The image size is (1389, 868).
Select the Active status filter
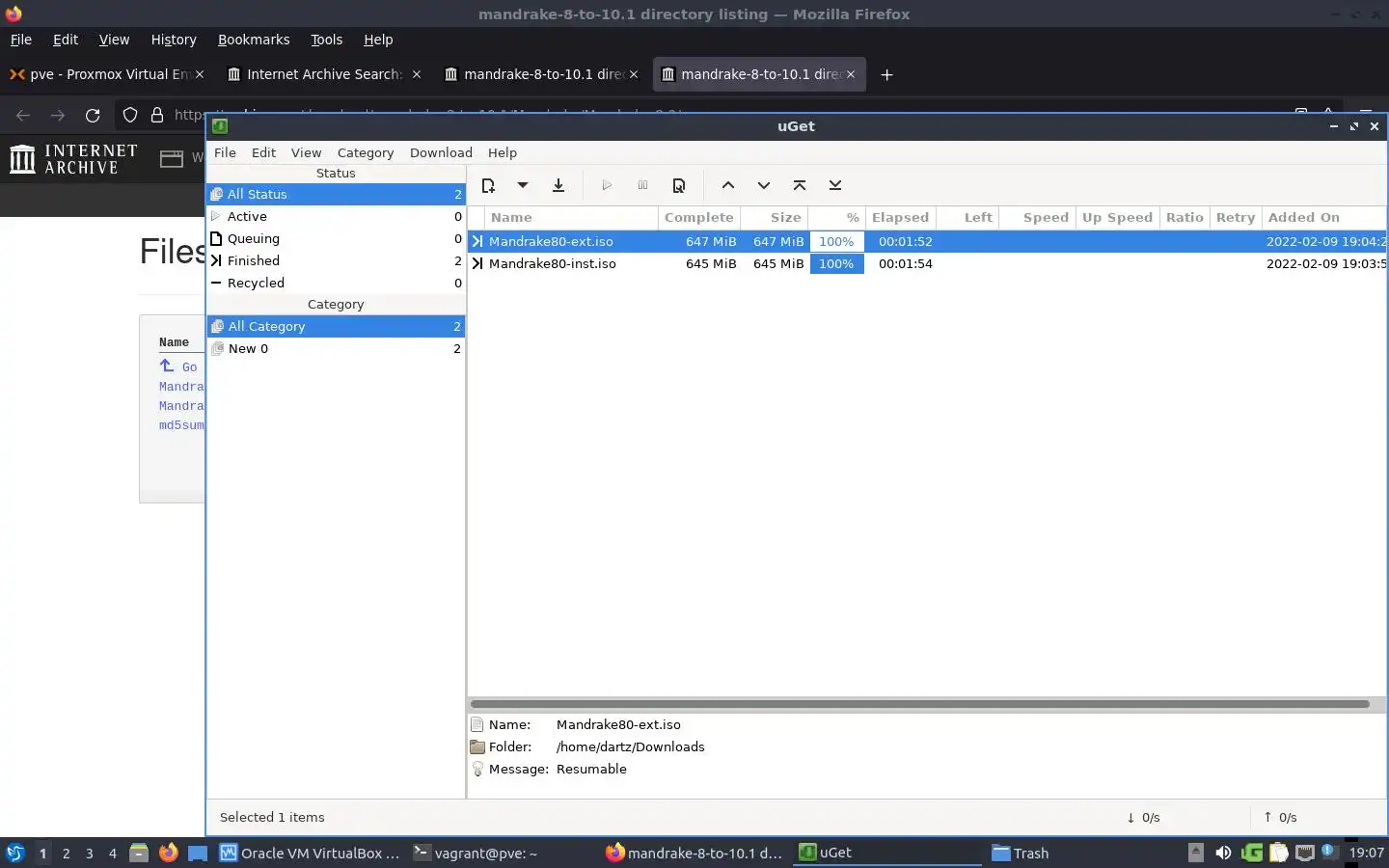[336, 216]
